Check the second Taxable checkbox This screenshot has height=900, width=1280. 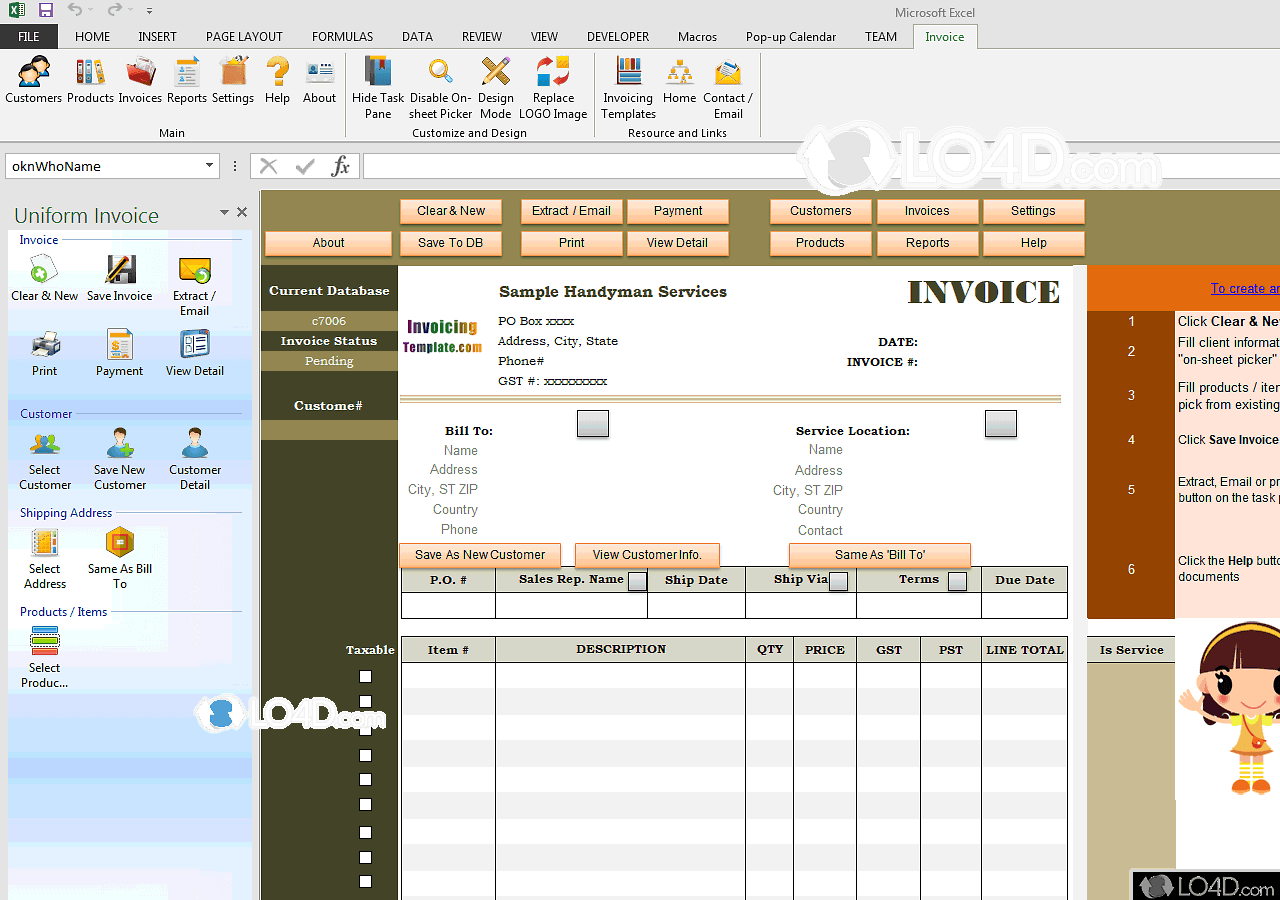[365, 702]
